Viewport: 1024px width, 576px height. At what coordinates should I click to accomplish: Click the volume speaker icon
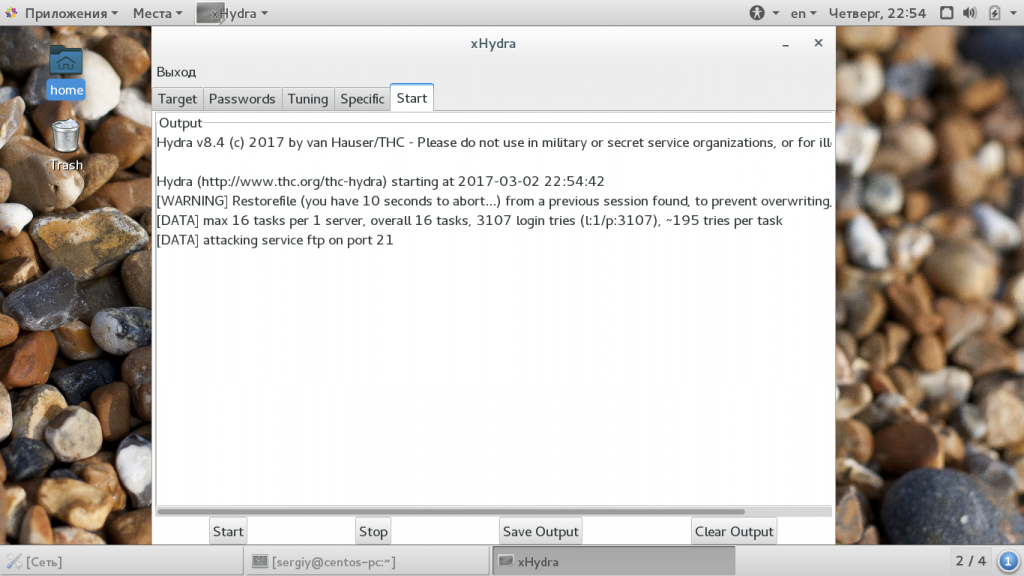(x=969, y=13)
